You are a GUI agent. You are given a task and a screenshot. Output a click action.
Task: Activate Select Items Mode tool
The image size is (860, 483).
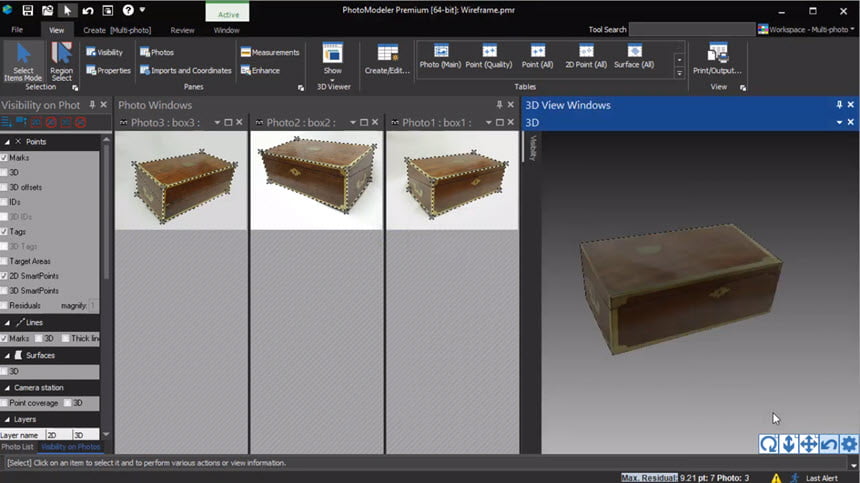(23, 62)
